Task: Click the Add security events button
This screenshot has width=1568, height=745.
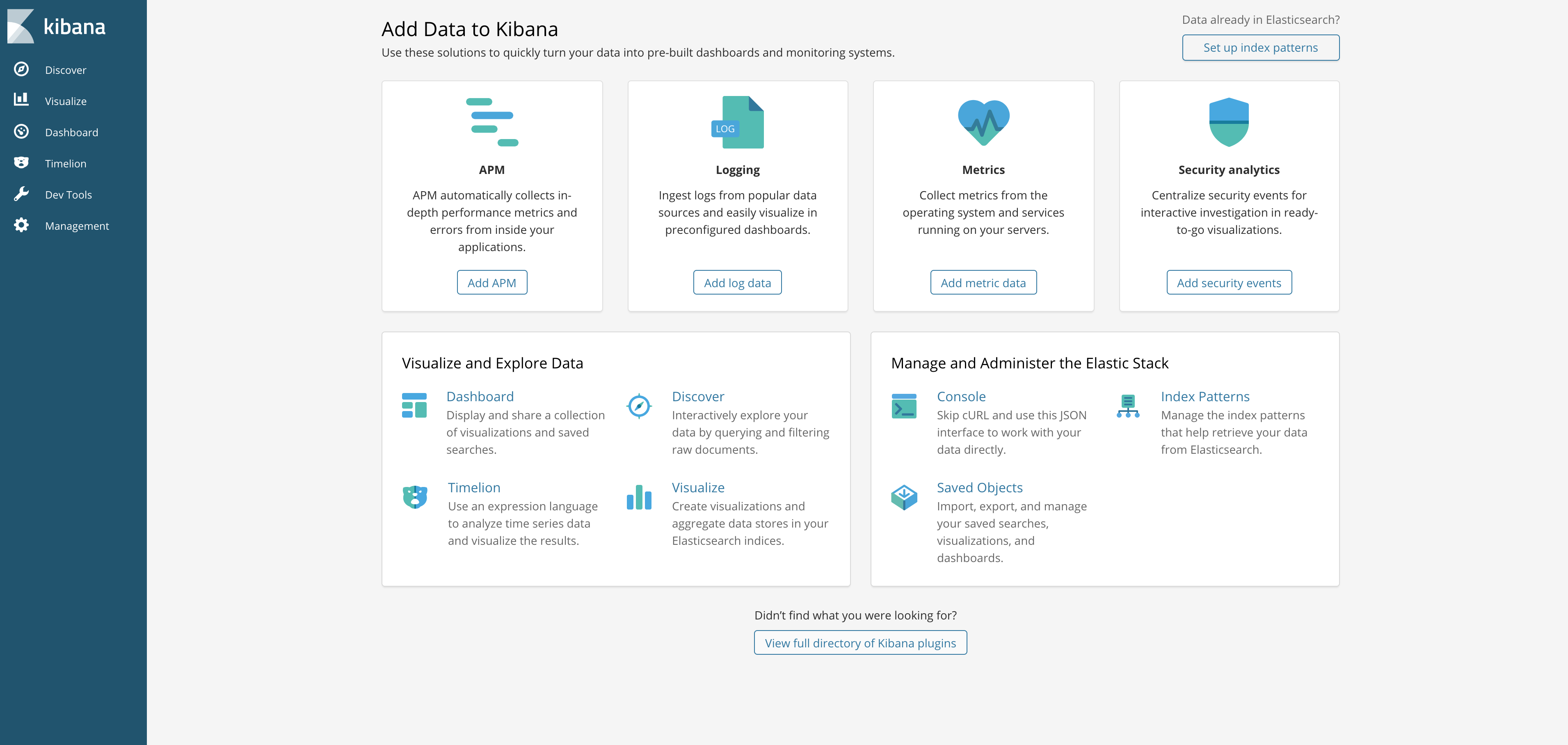Action: coord(1228,282)
